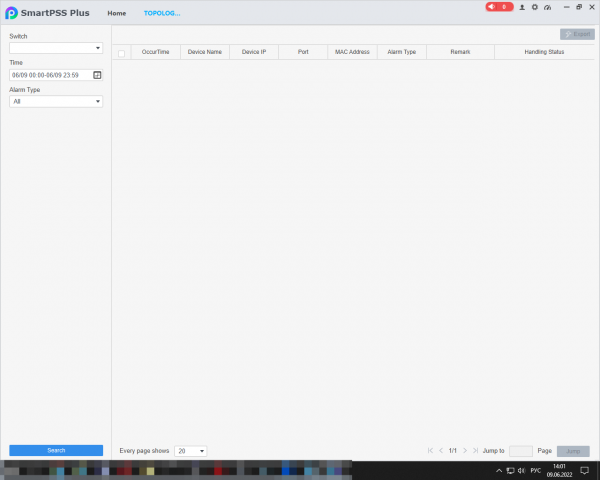Click the OccurTime column header
The image size is (600, 480).
(156, 52)
